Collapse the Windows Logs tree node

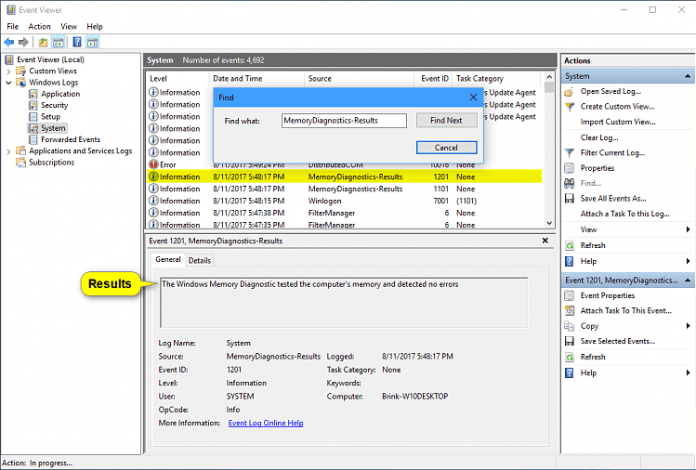(8, 83)
